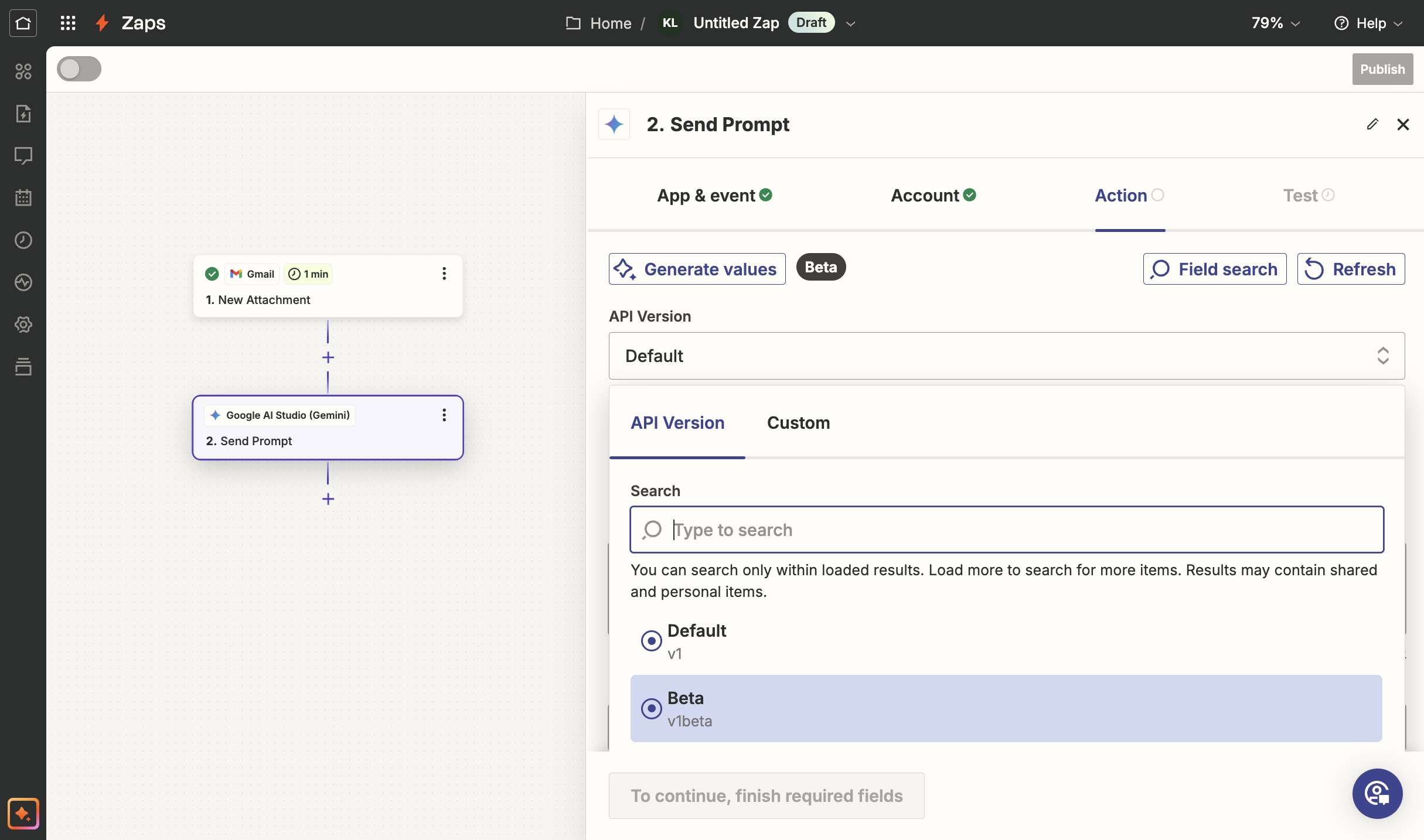Select the Beta v1beta radio option
Image resolution: width=1424 pixels, height=840 pixels.
651,708
